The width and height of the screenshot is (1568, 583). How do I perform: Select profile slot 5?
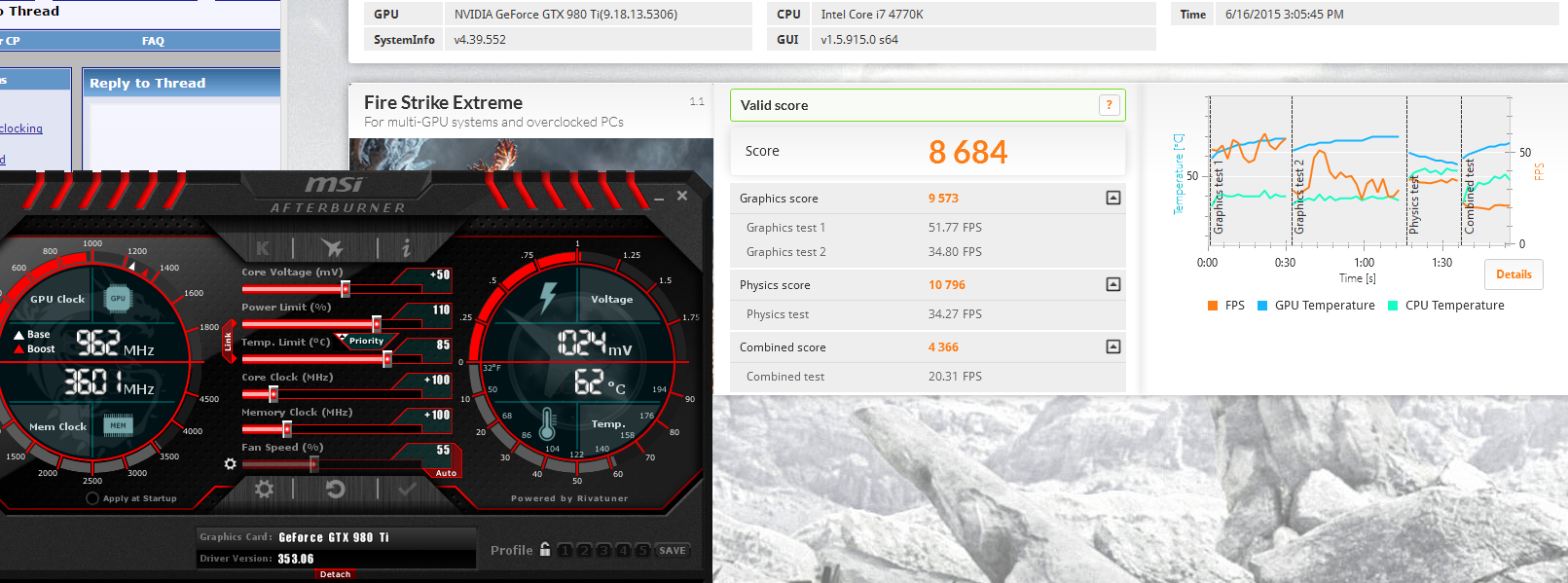point(642,550)
